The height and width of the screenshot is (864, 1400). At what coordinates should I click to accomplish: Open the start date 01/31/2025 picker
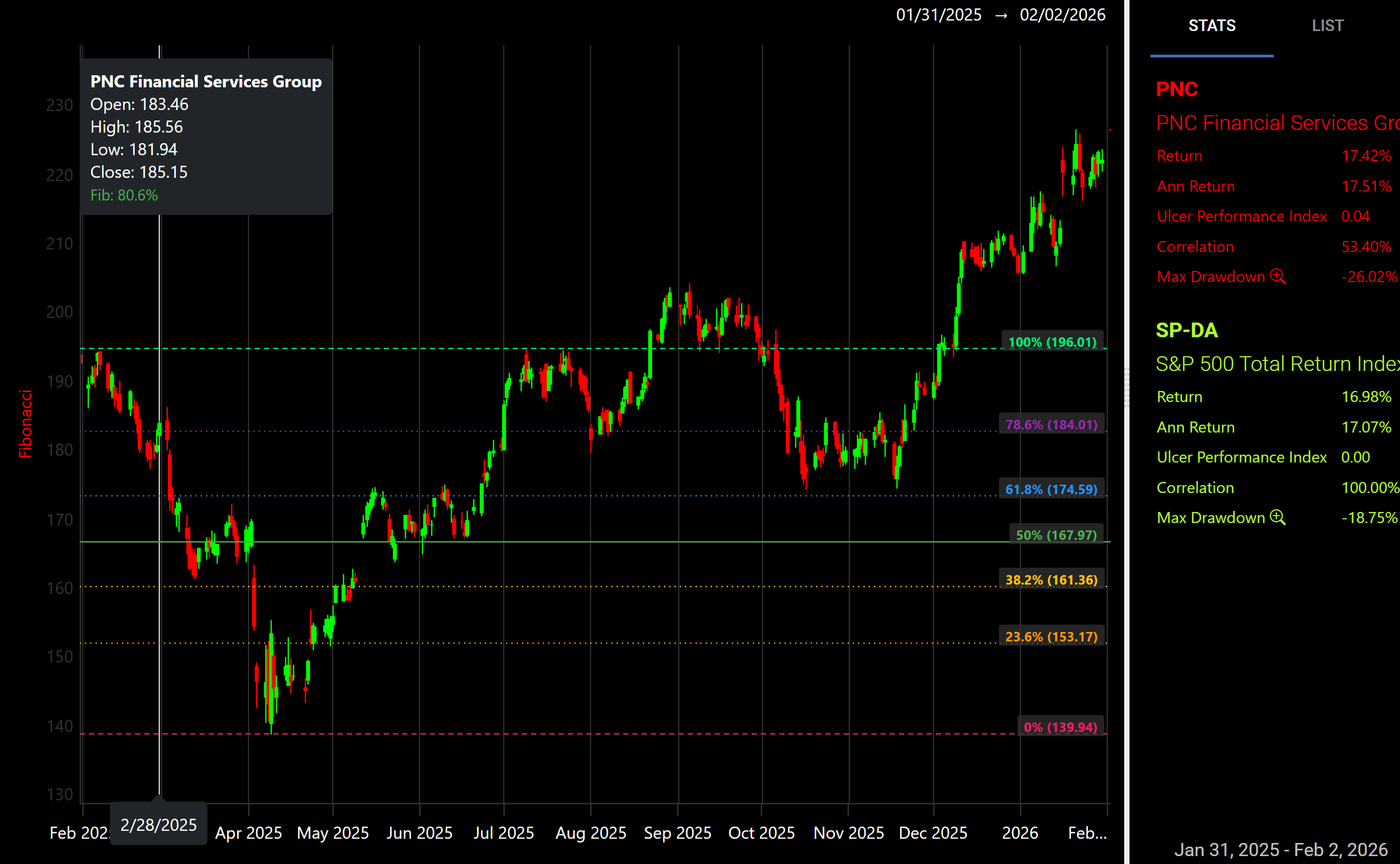[938, 15]
